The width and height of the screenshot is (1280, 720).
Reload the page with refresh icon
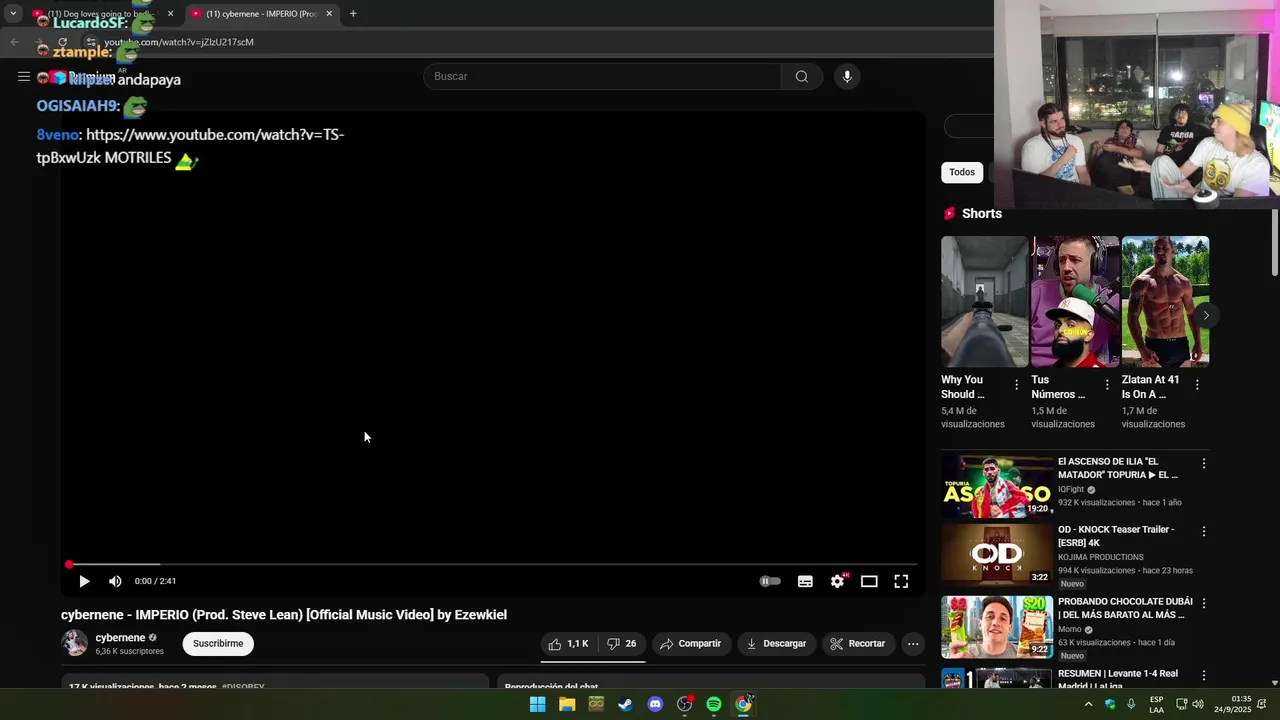[x=62, y=42]
